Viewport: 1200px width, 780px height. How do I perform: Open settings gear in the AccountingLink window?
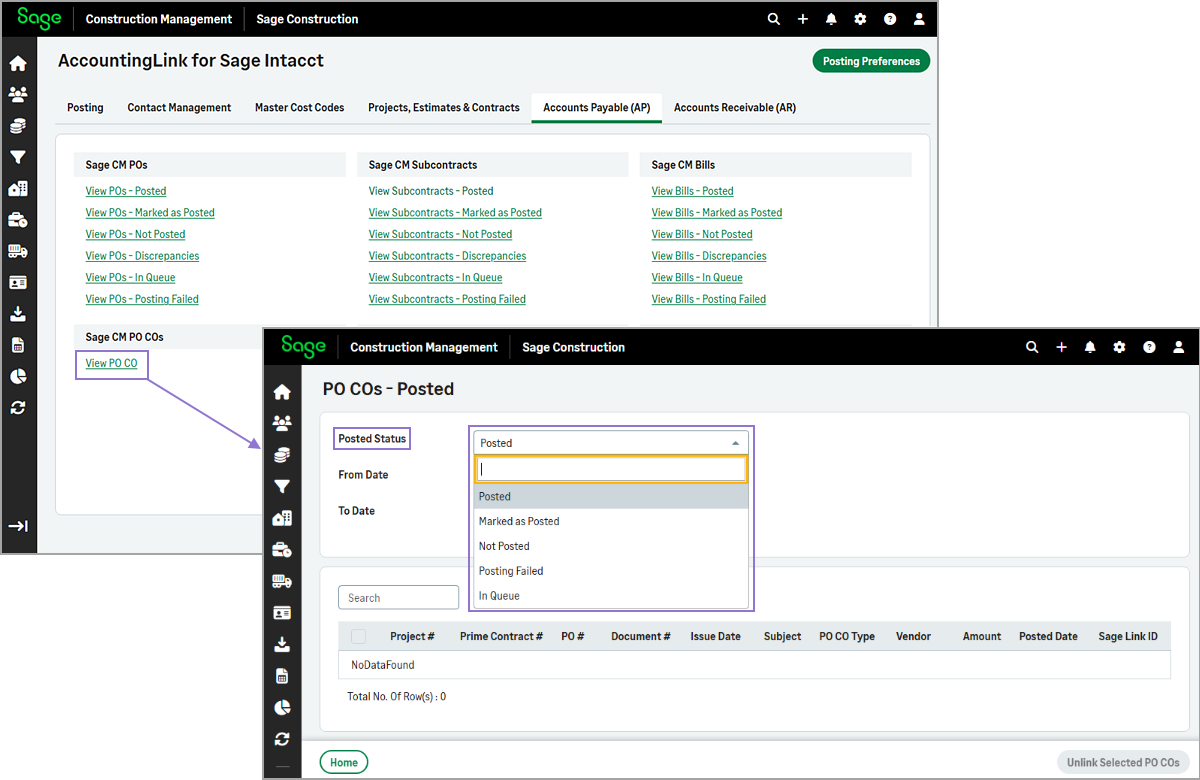pyautogui.click(x=860, y=19)
